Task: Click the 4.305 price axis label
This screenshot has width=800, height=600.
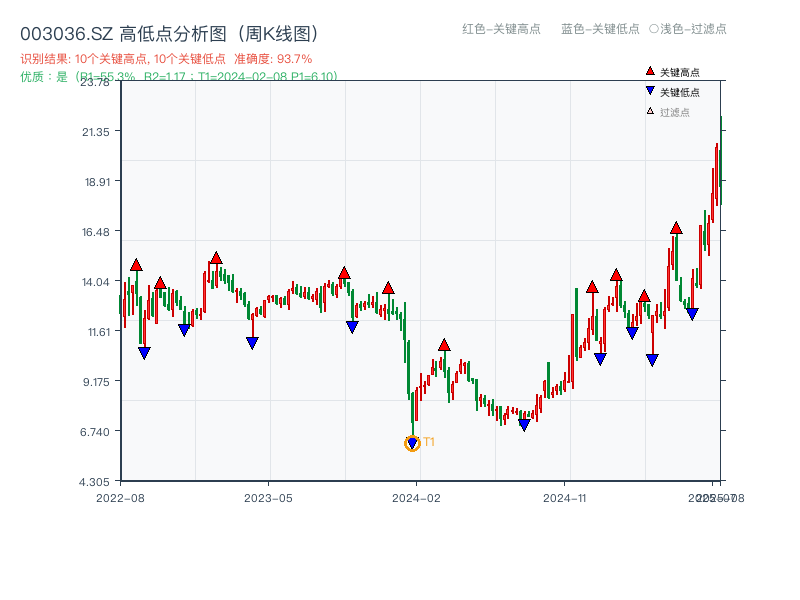Action: tap(94, 482)
